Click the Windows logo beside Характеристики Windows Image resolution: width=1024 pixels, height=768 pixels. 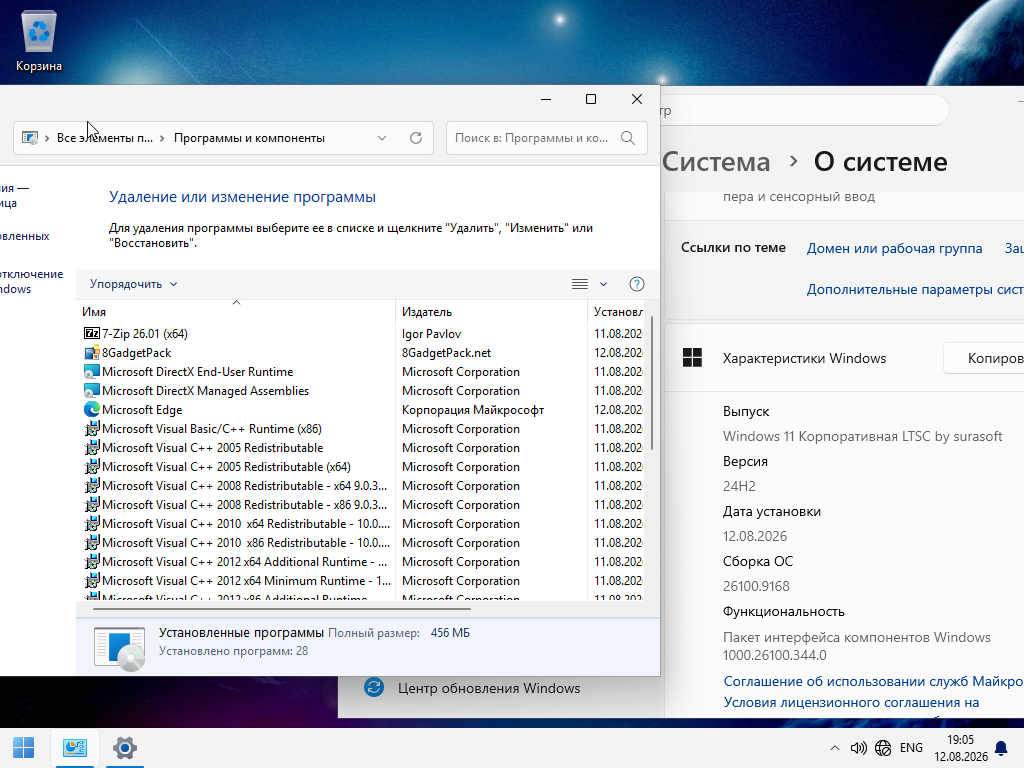692,358
